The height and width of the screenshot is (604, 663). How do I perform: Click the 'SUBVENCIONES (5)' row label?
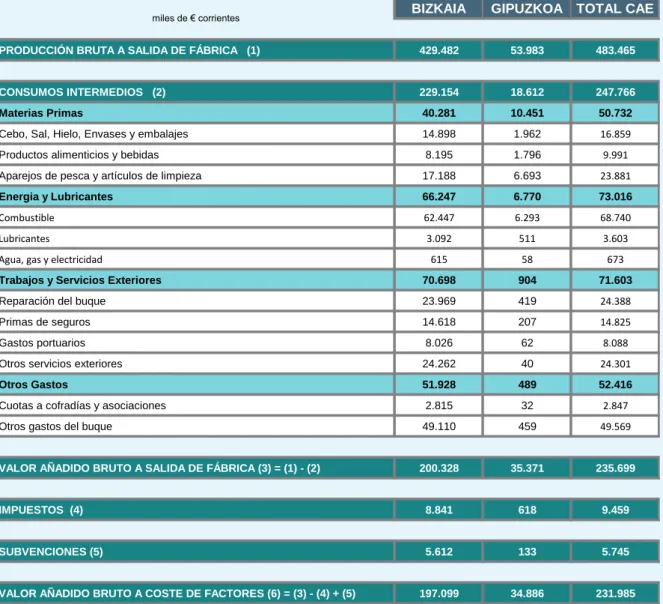[51, 552]
